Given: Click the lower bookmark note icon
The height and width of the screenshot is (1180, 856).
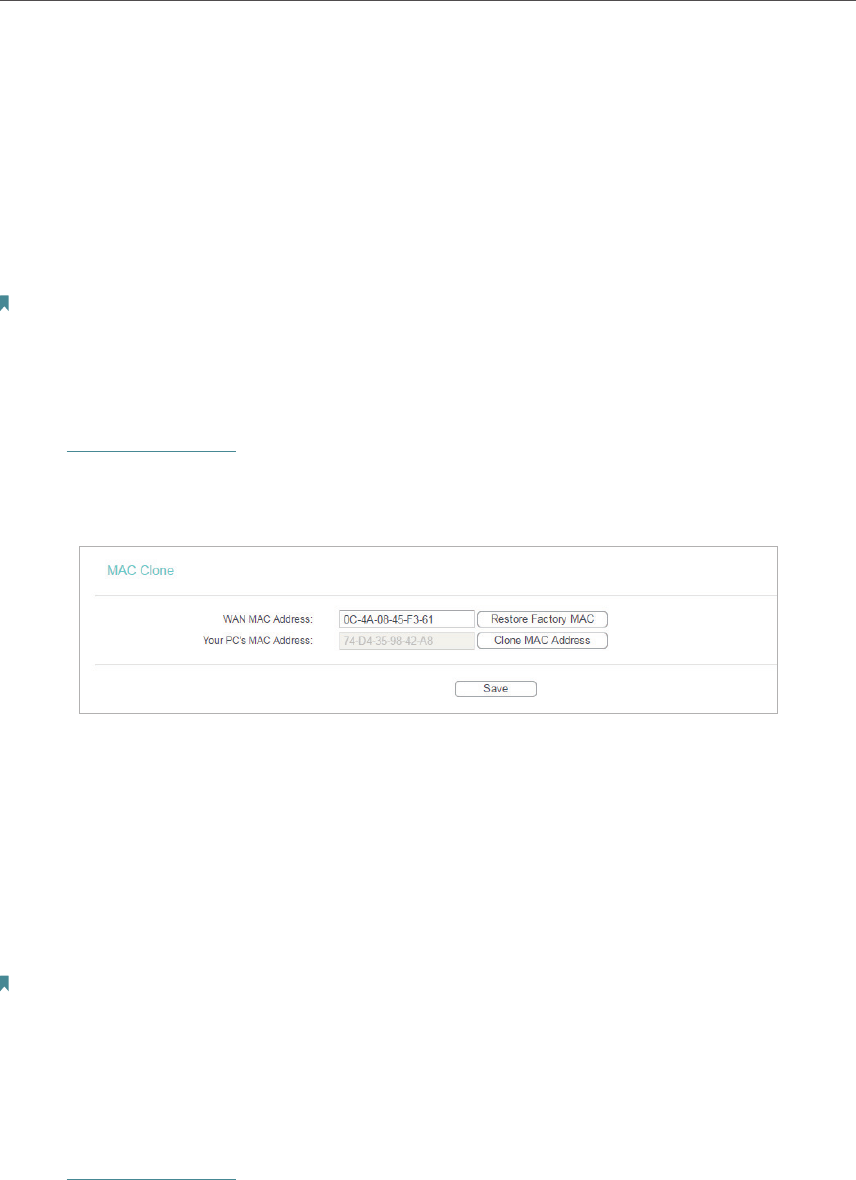Looking at the screenshot, I should coord(4,983).
